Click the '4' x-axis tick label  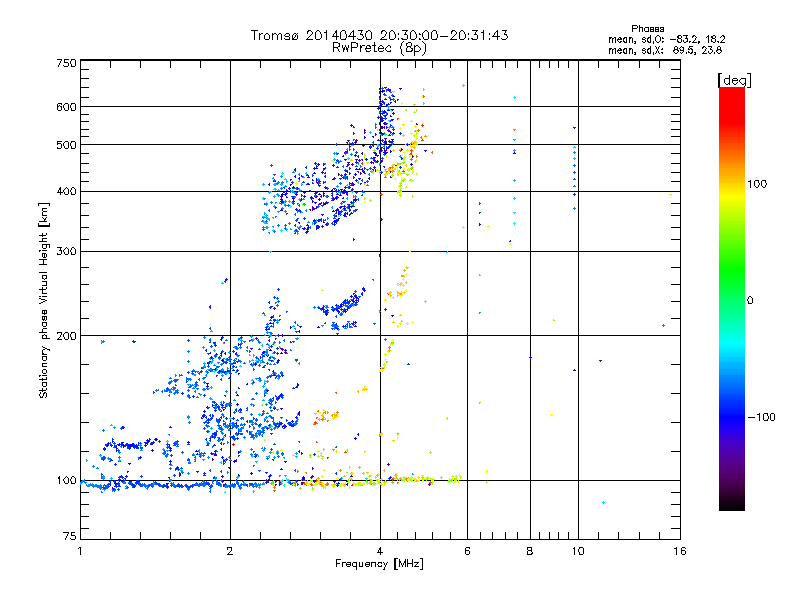click(380, 551)
